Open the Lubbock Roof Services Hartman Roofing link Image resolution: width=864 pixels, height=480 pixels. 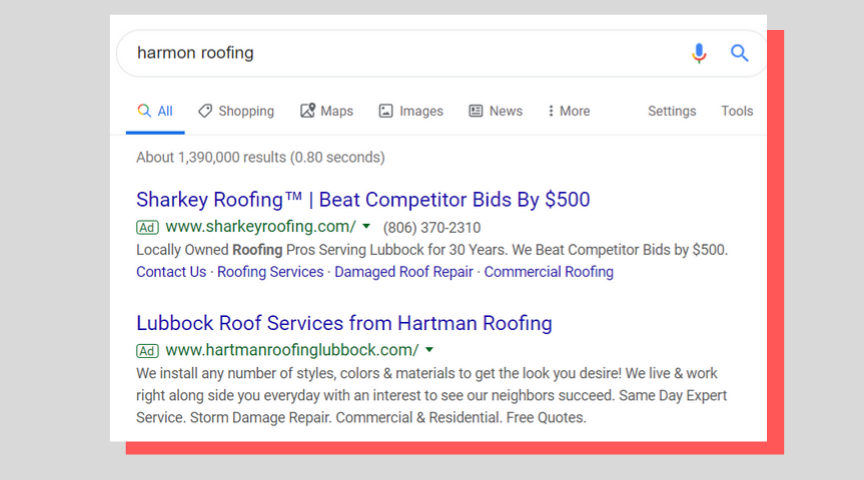(x=344, y=323)
